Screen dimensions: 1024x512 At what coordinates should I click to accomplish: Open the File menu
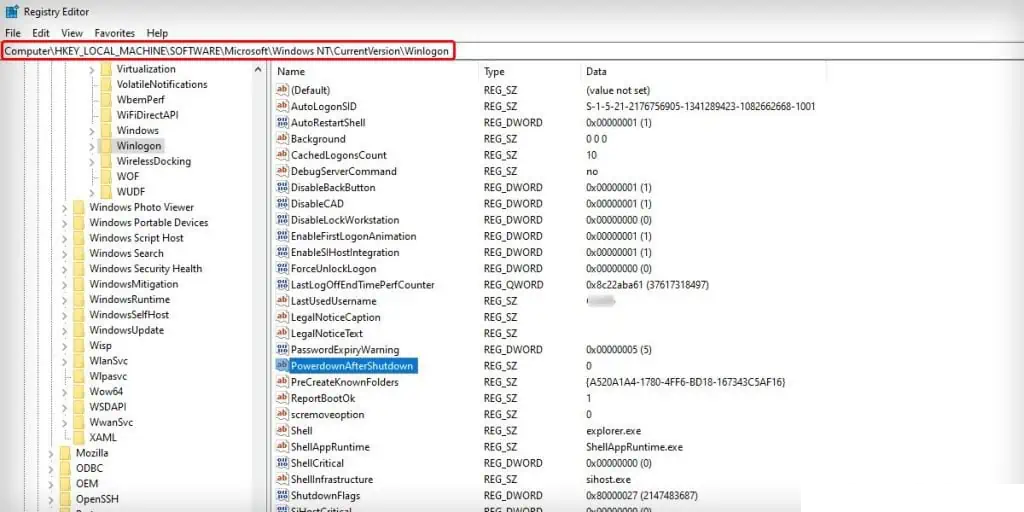click(13, 33)
